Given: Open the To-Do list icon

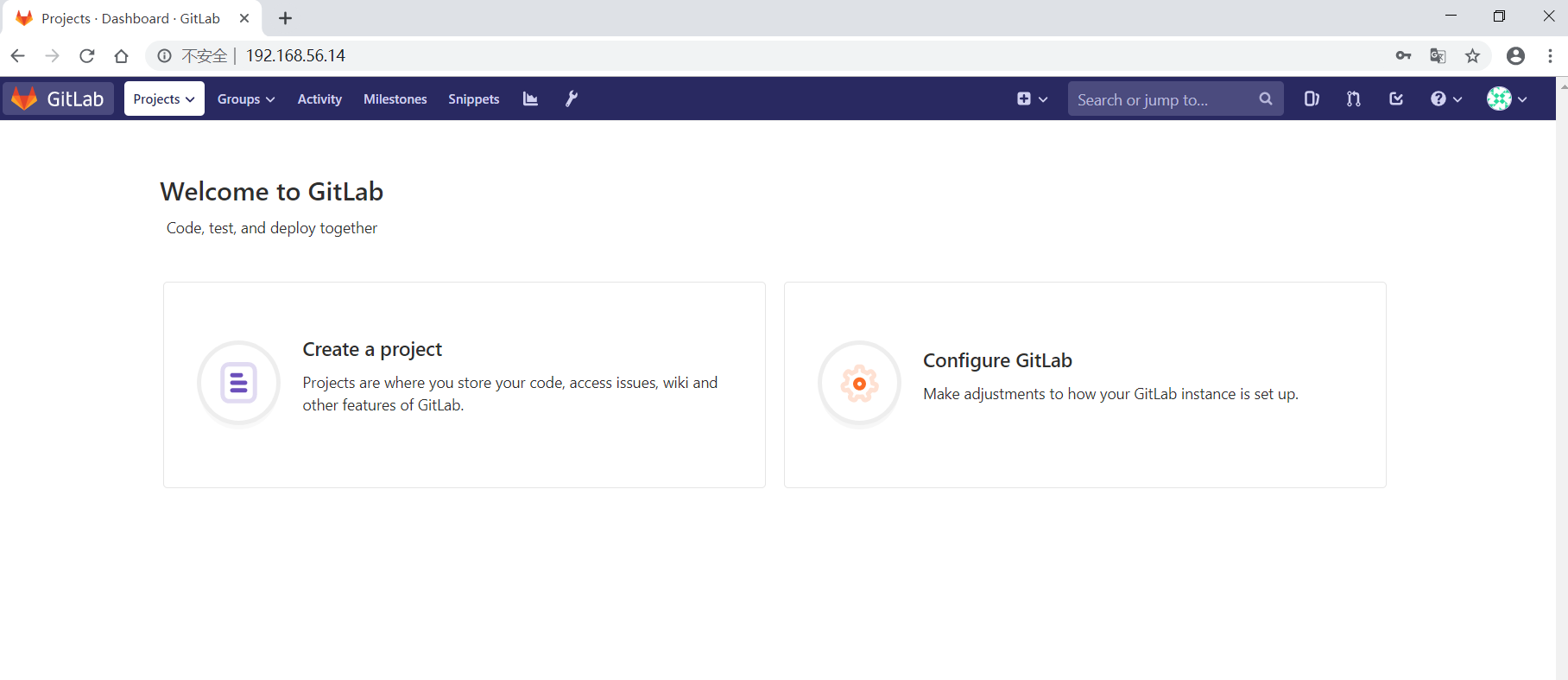Looking at the screenshot, I should coord(1396,99).
